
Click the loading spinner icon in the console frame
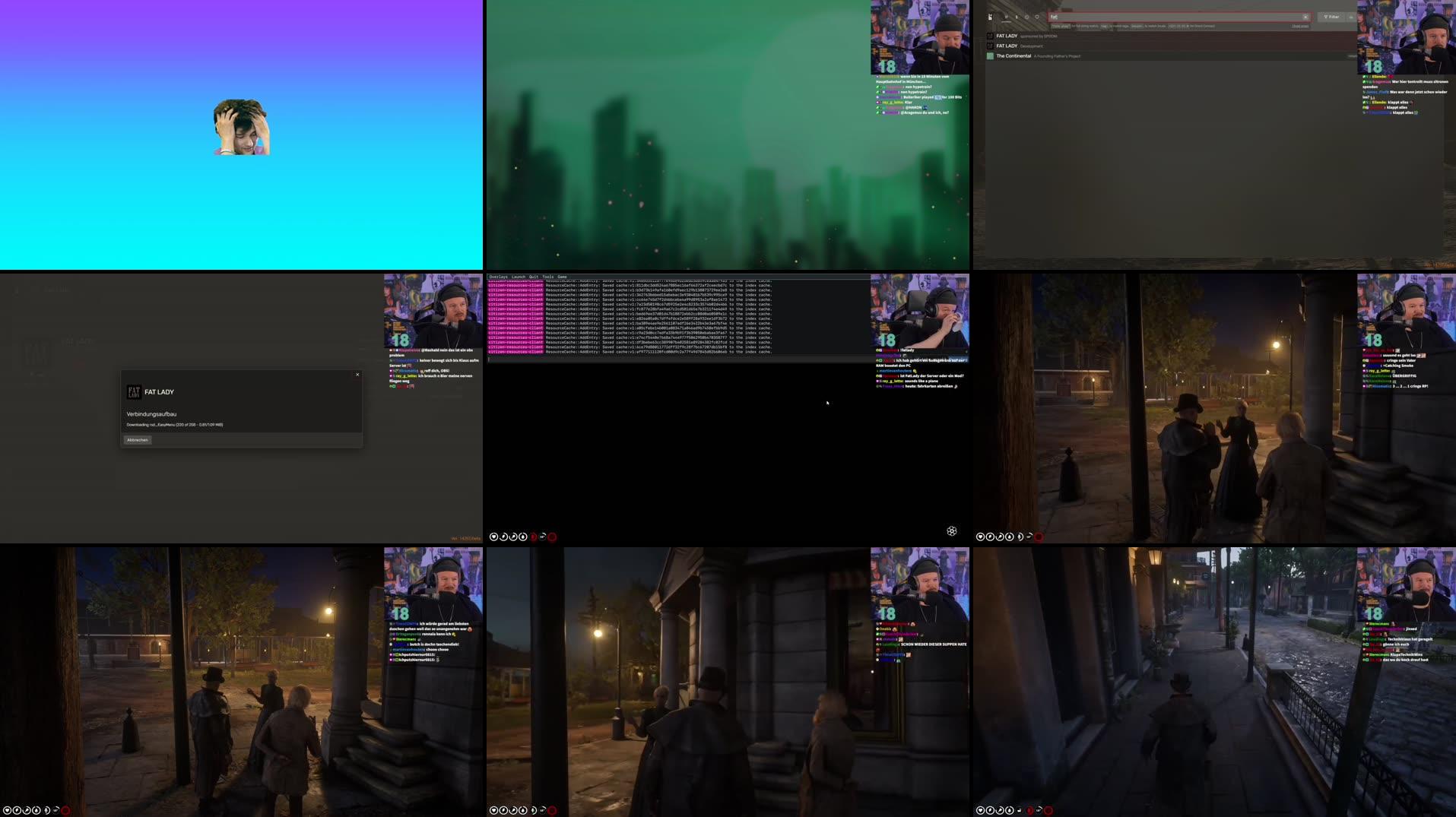click(951, 531)
